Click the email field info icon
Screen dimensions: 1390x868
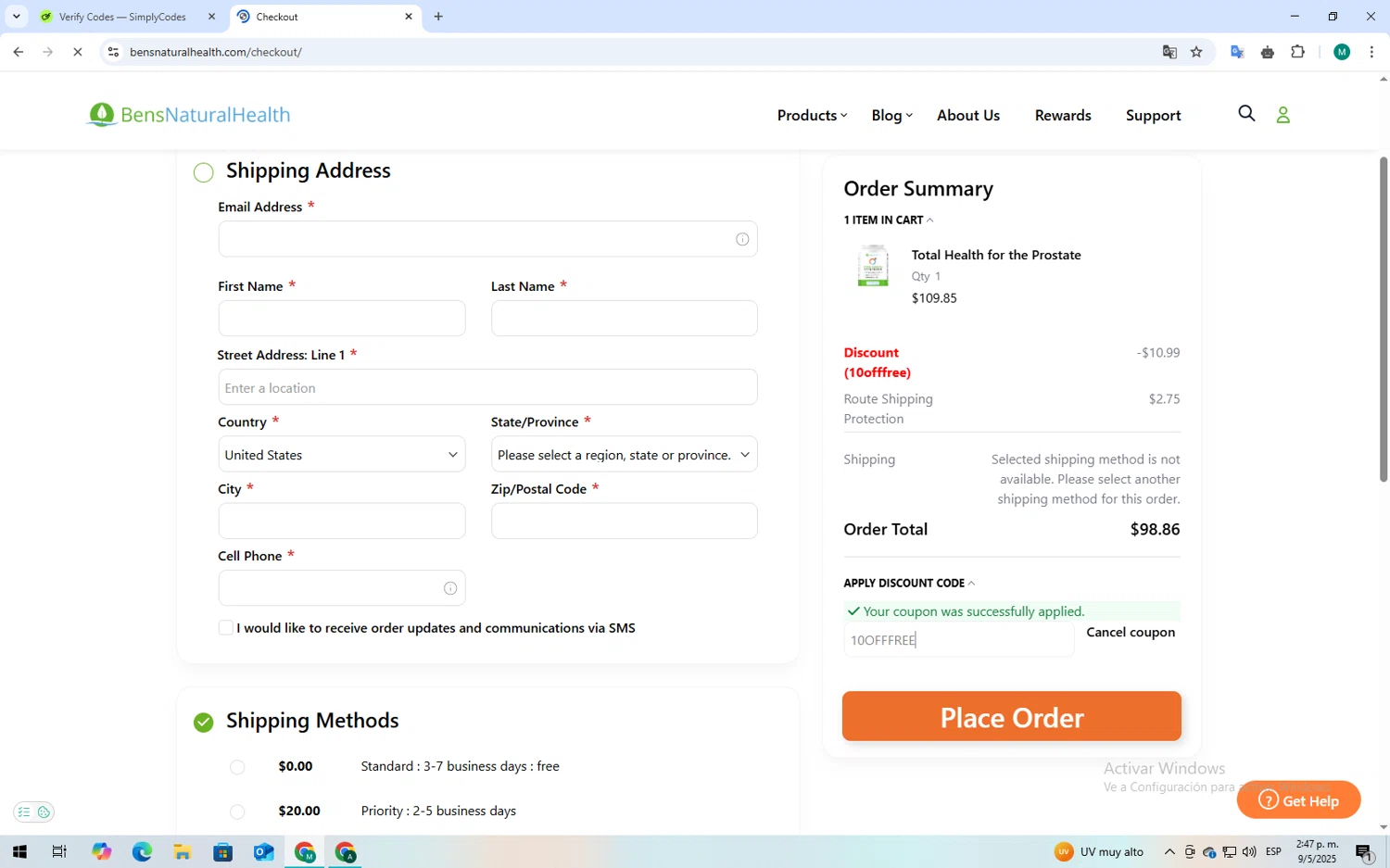point(742,239)
